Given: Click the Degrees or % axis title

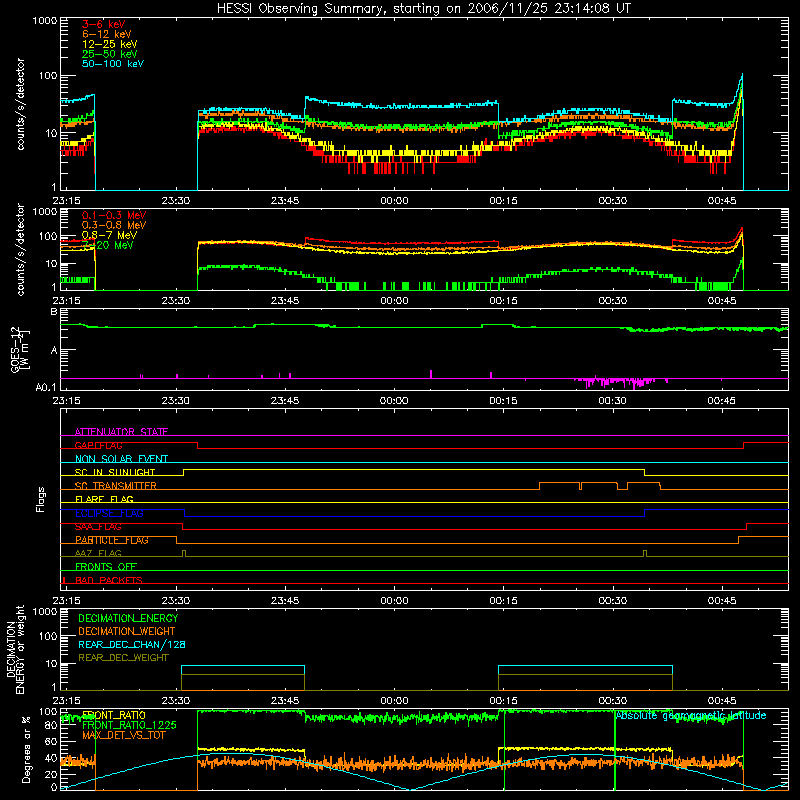Looking at the screenshot, I should click(26, 749).
